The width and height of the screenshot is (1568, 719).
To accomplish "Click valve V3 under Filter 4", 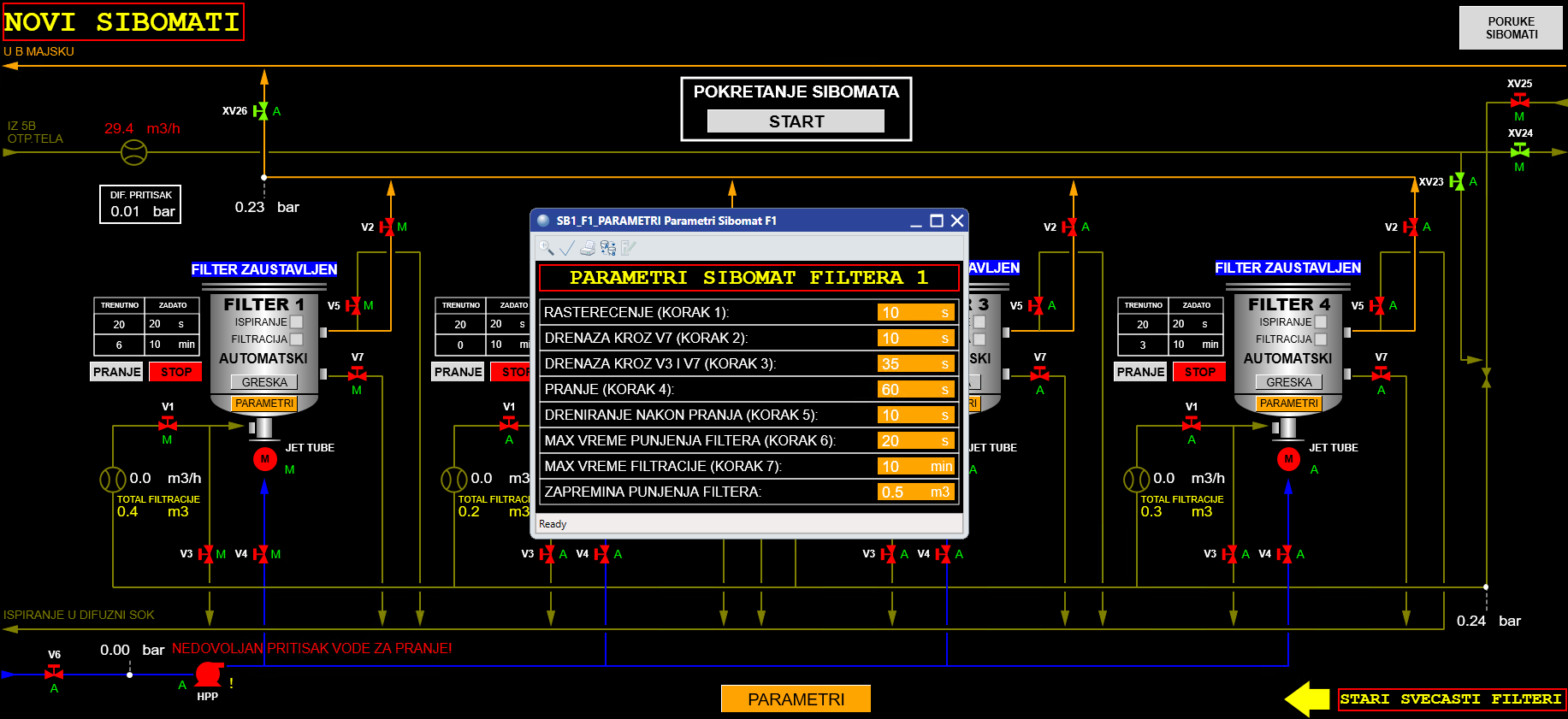I will (1230, 554).
